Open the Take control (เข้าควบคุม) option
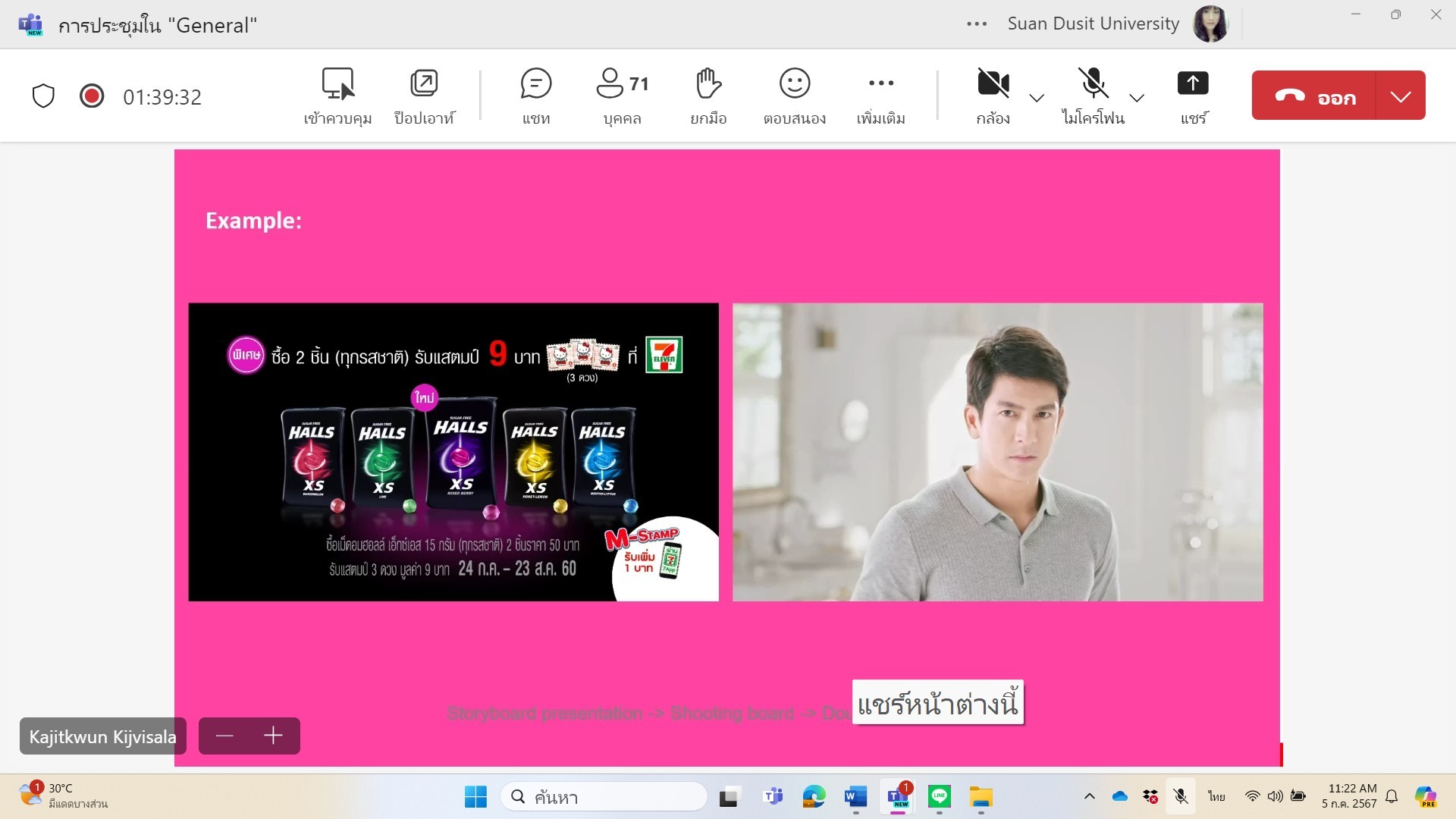Screen dimensions: 1456x819 pyautogui.click(x=337, y=96)
